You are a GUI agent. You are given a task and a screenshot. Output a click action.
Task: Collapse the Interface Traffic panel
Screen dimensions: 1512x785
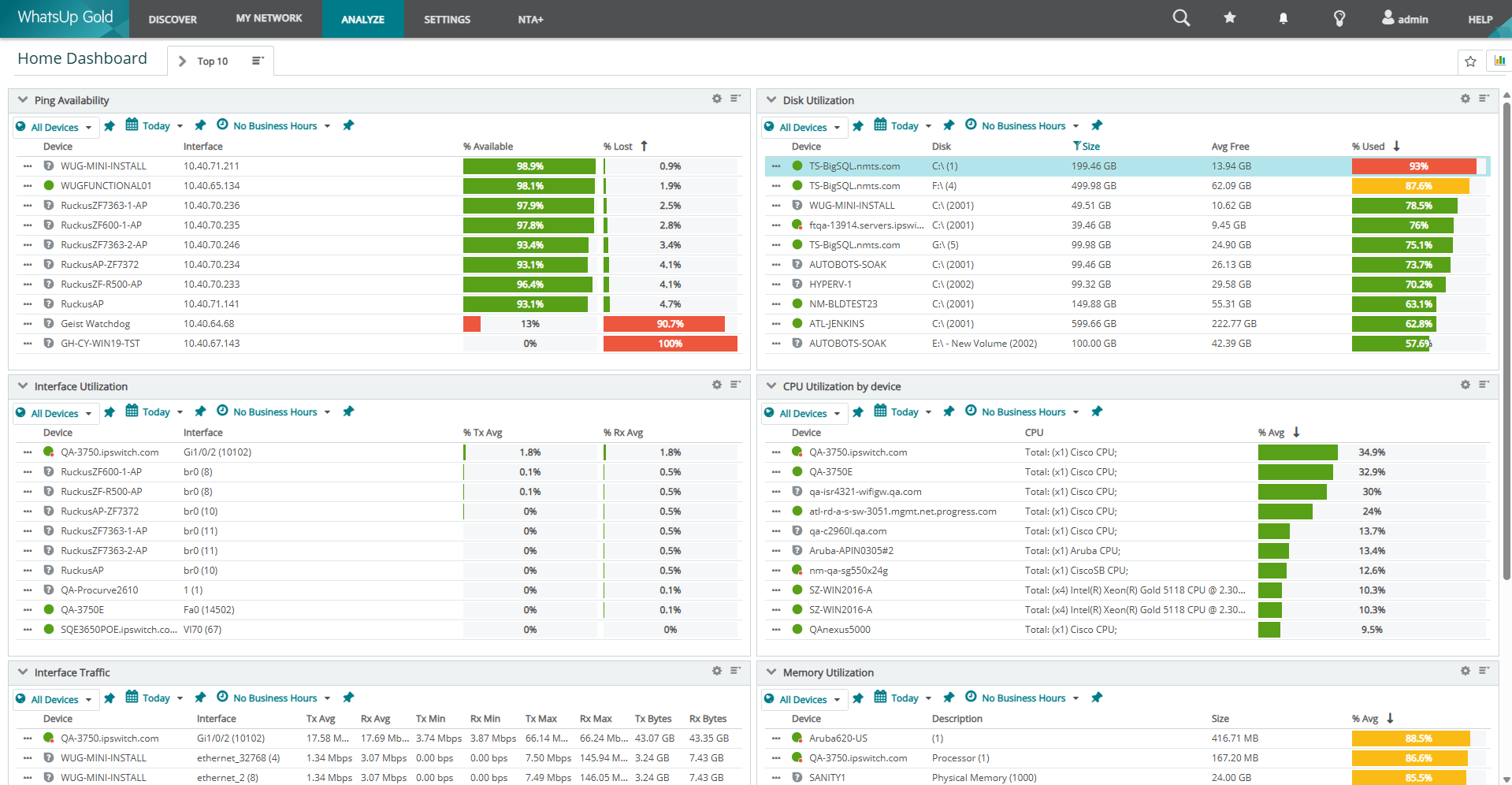coord(21,672)
